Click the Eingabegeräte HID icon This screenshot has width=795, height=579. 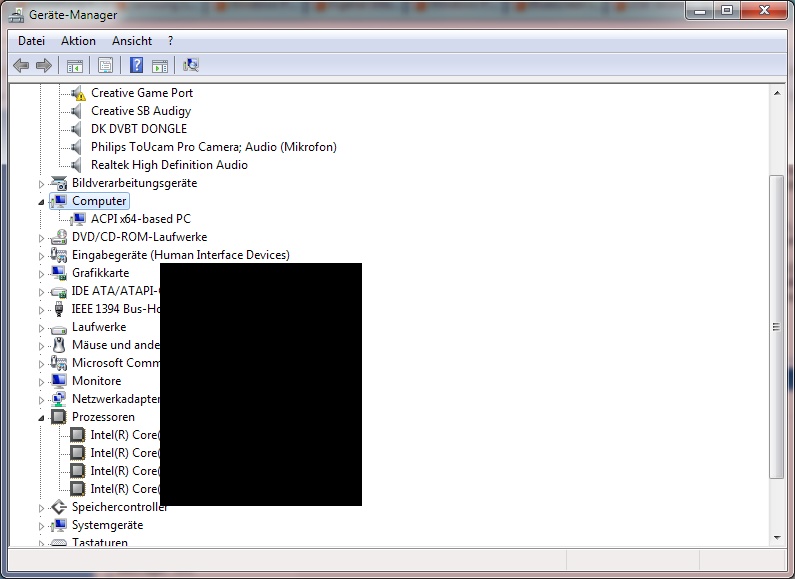coord(59,255)
